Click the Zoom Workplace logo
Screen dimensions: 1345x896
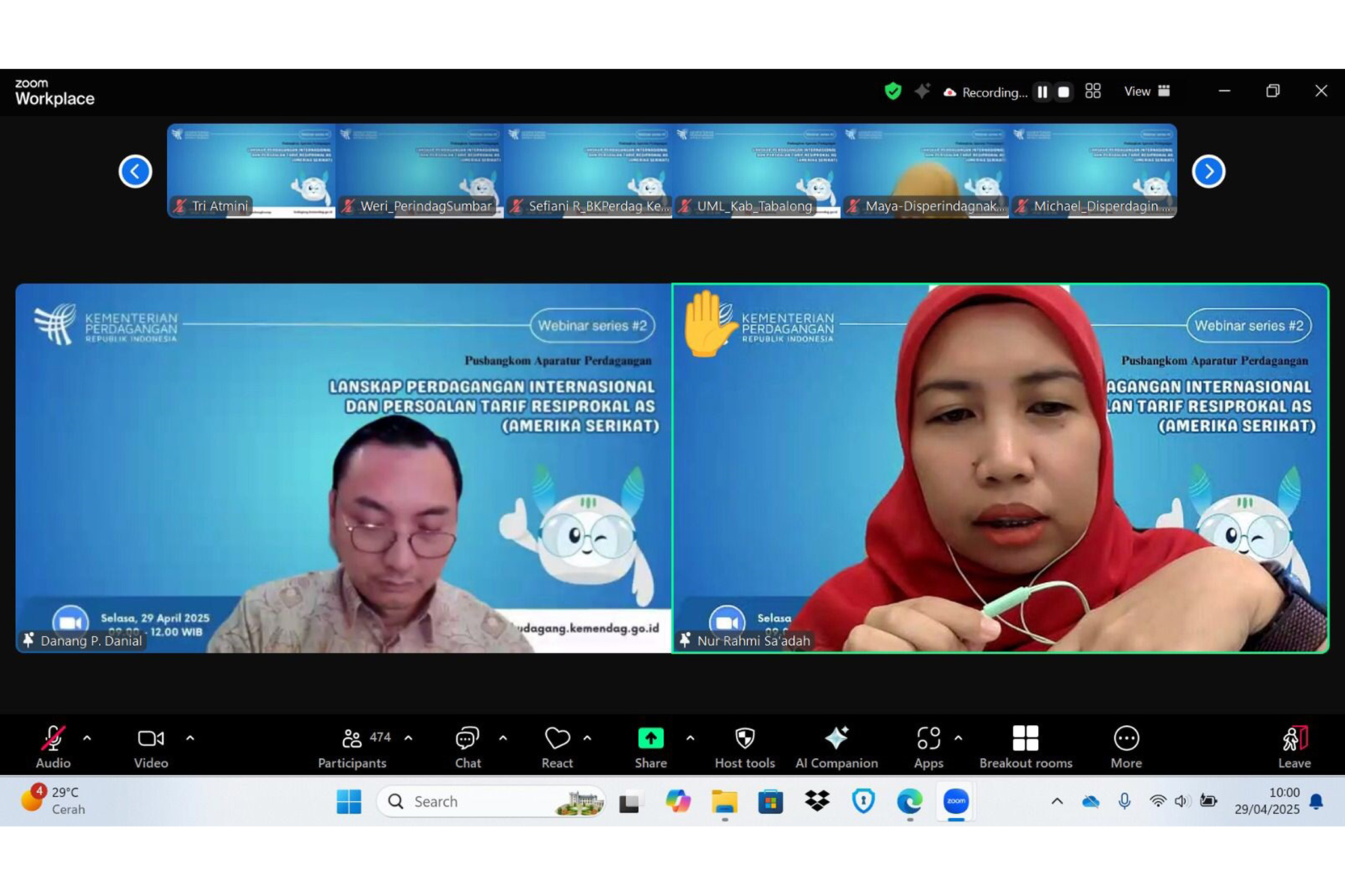point(55,93)
